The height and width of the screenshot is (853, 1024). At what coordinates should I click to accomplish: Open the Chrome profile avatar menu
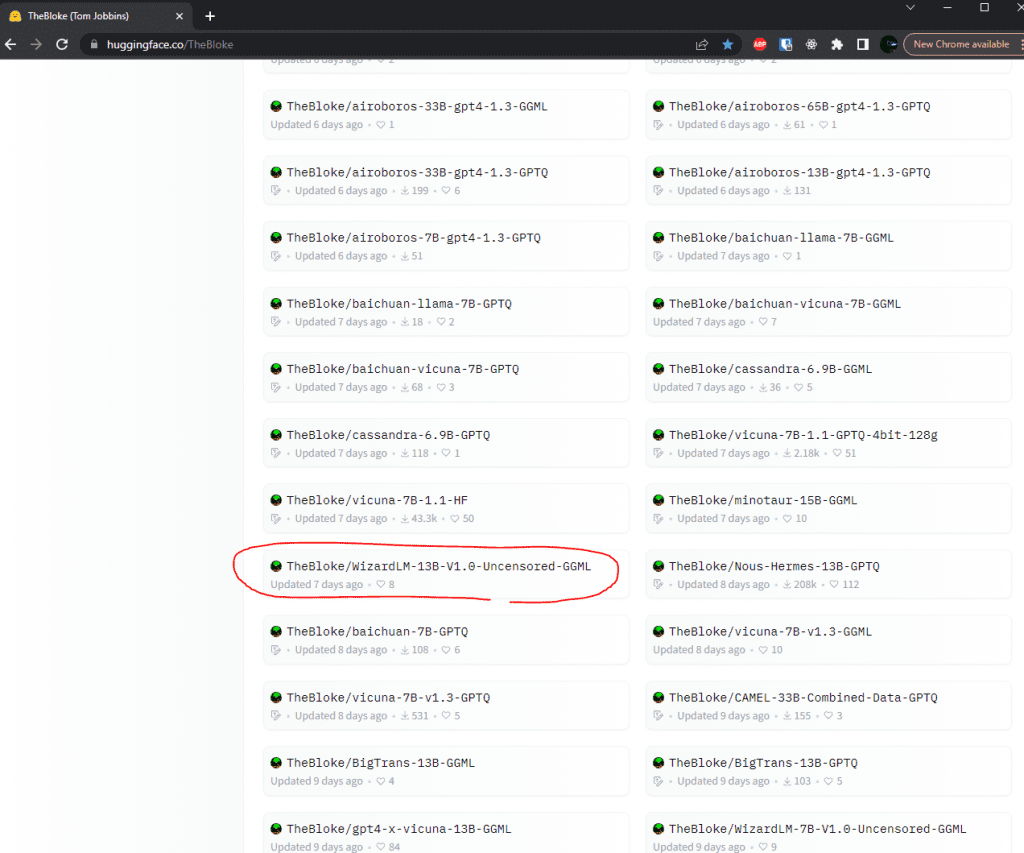[888, 44]
